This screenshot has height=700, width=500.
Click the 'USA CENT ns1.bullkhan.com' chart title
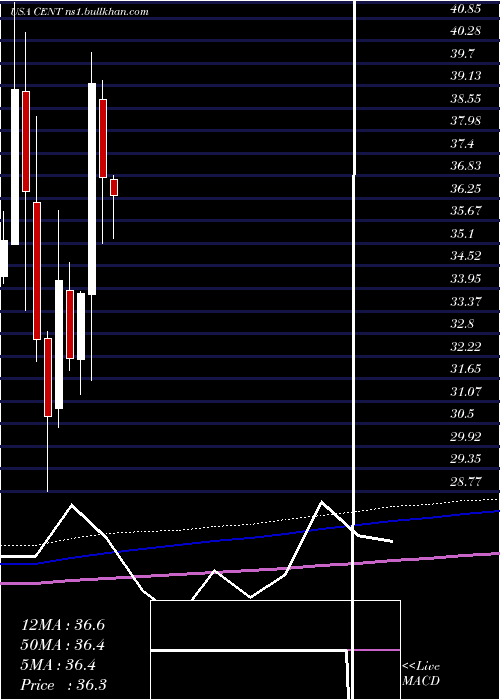coord(79,12)
